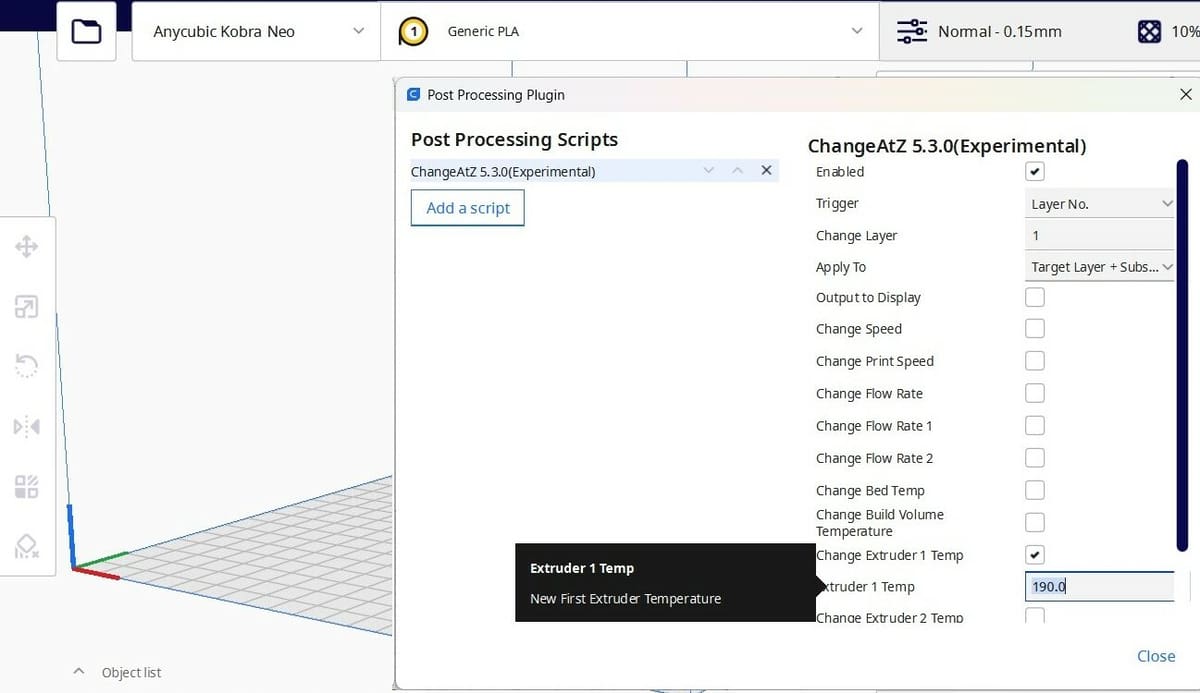Expand the Object list panel
This screenshot has width=1200, height=693.
118,672
